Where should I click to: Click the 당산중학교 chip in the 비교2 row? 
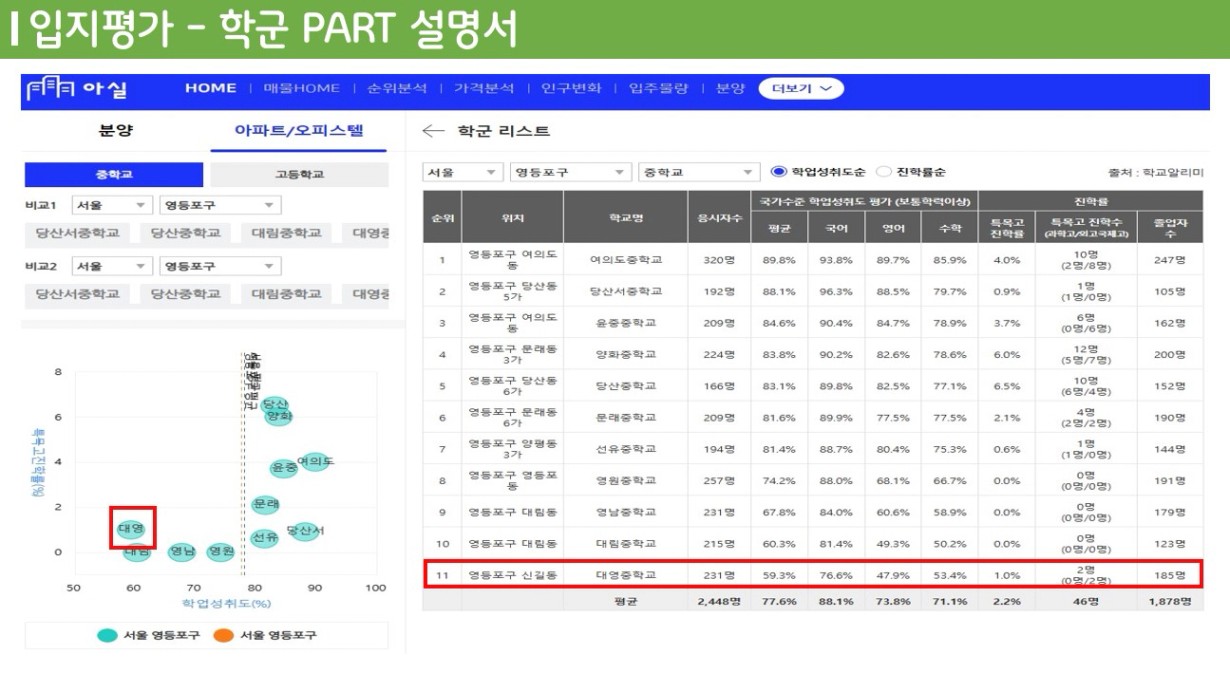[186, 294]
